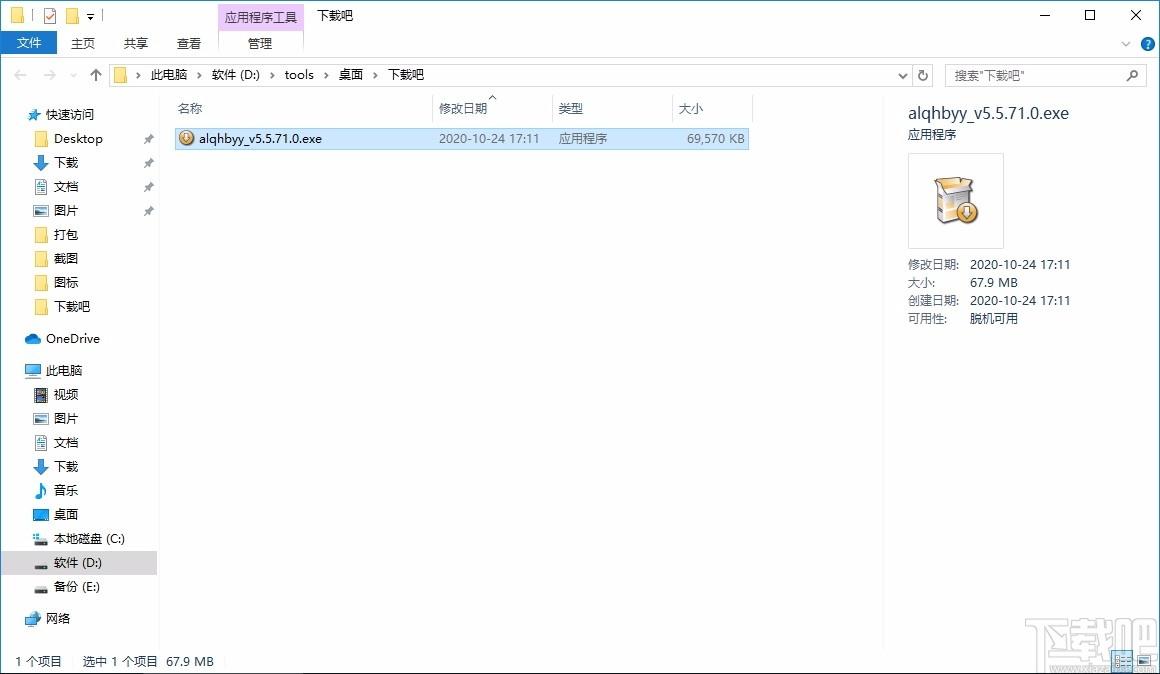1160x674 pixels.
Task: Click the folder icon in the address bar
Action: coord(121,75)
